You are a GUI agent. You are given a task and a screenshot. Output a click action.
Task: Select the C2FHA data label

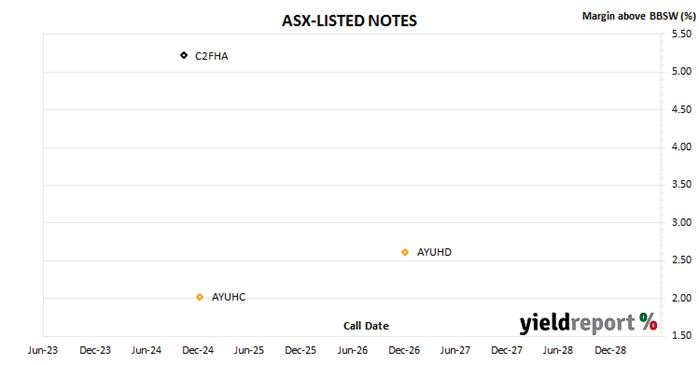tap(211, 56)
